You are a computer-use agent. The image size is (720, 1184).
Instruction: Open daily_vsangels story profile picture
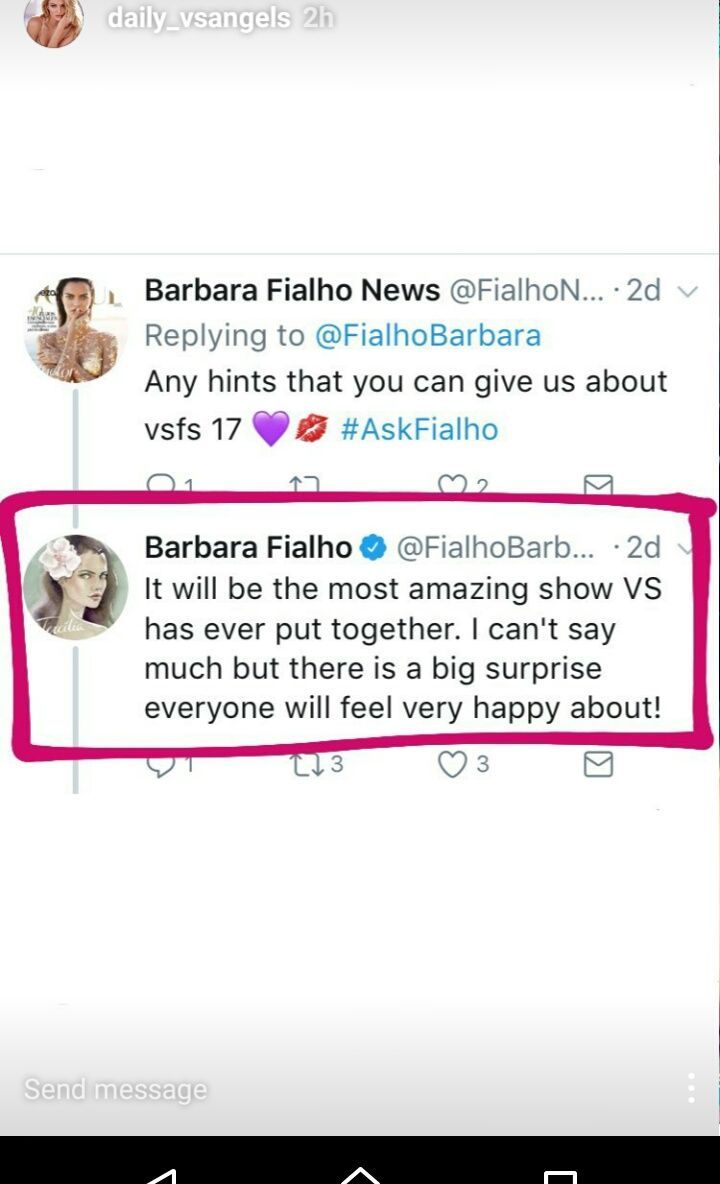tap(53, 21)
